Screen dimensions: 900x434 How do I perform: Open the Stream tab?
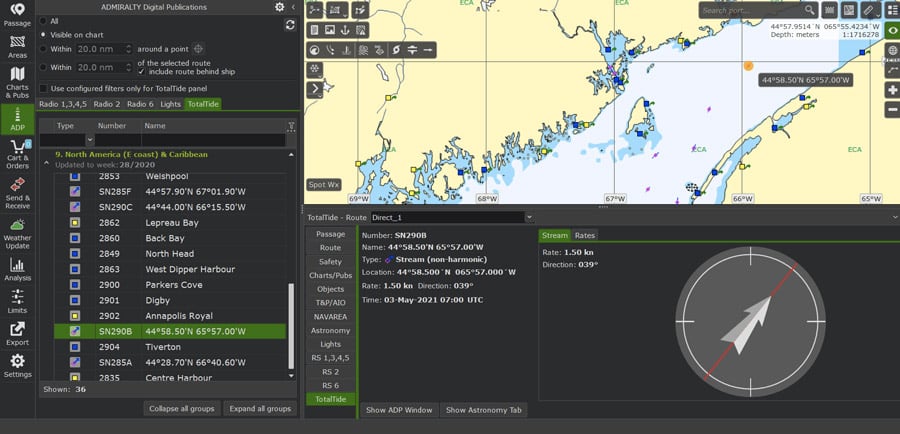point(554,235)
